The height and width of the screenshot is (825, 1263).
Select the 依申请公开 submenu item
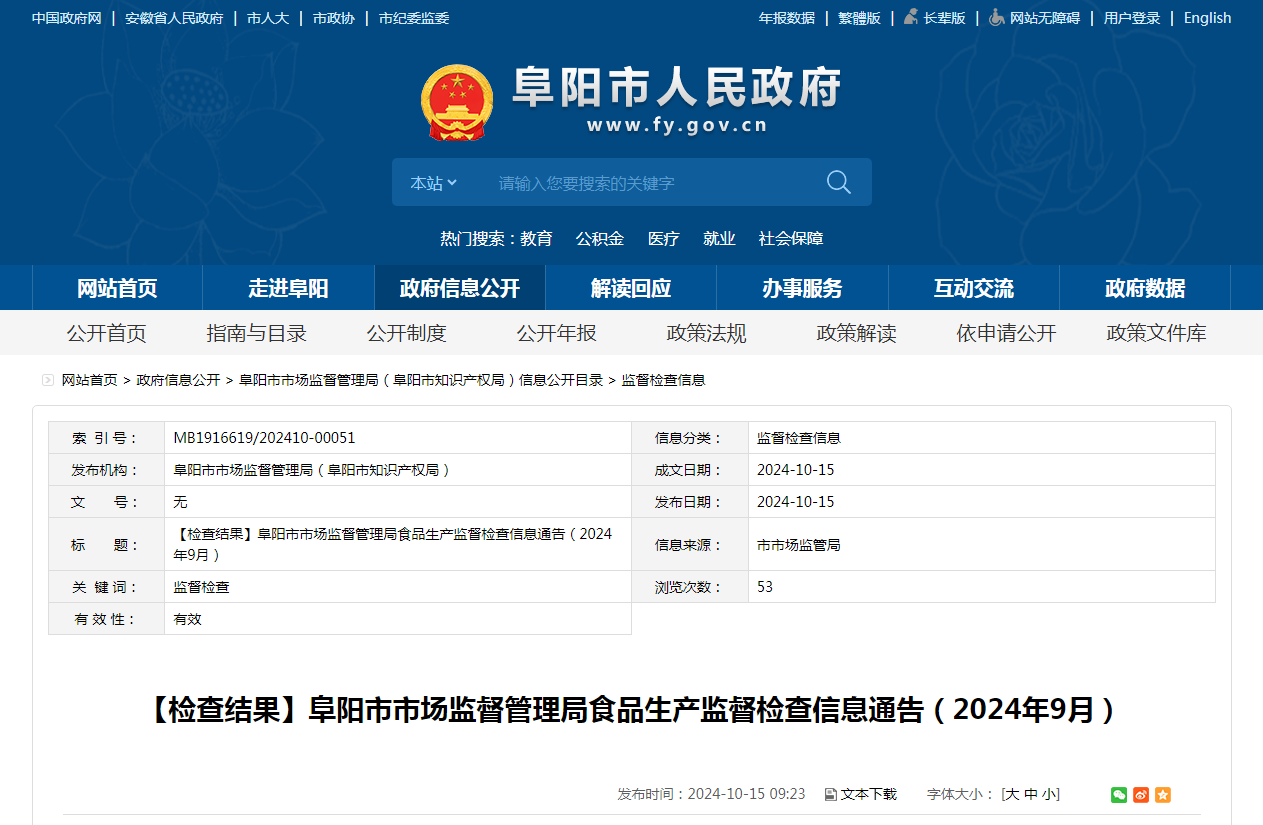pos(1006,333)
